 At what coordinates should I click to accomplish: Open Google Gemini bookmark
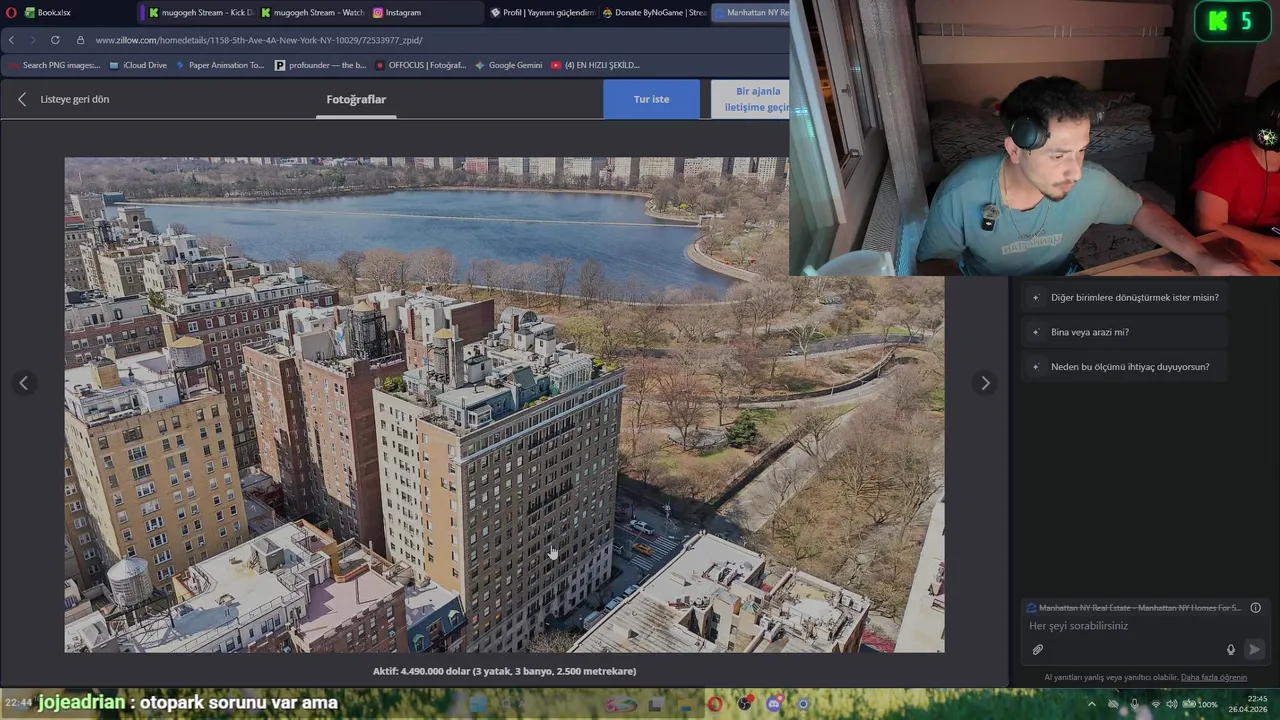509,65
